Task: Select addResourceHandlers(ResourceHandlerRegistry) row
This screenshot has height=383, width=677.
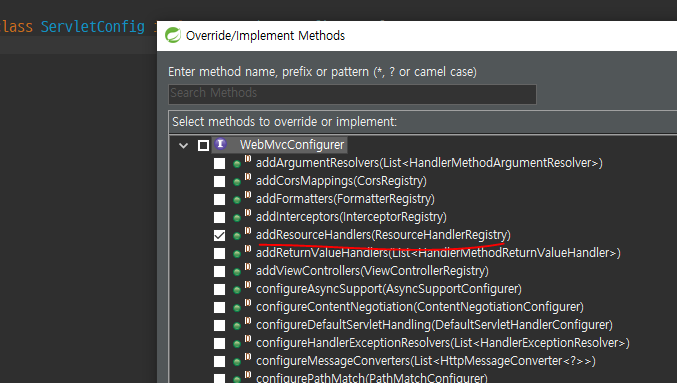Action: 383,235
